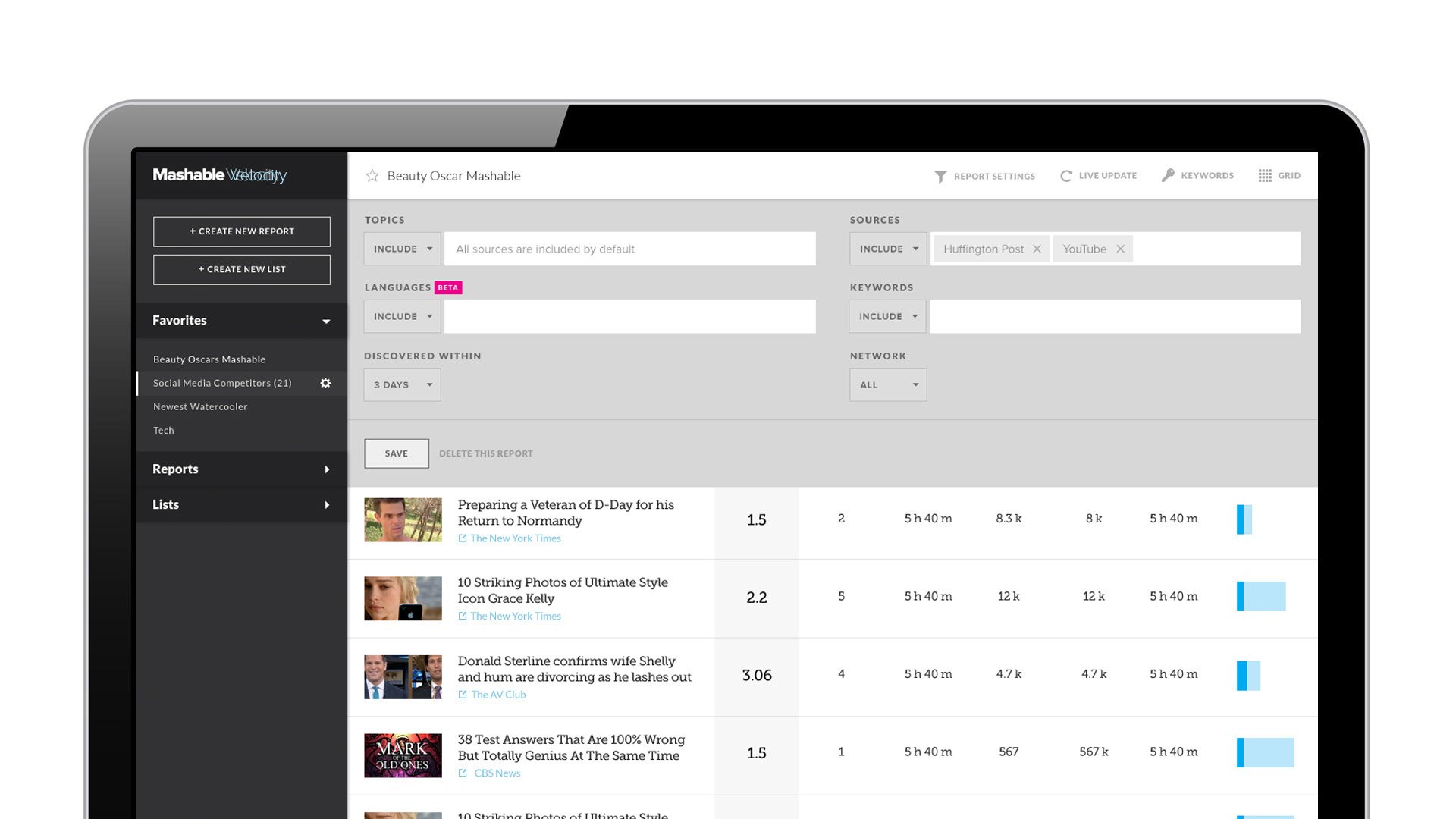Open thumbnail of D-Day Veteran article
The width and height of the screenshot is (1456, 819).
pyautogui.click(x=403, y=519)
